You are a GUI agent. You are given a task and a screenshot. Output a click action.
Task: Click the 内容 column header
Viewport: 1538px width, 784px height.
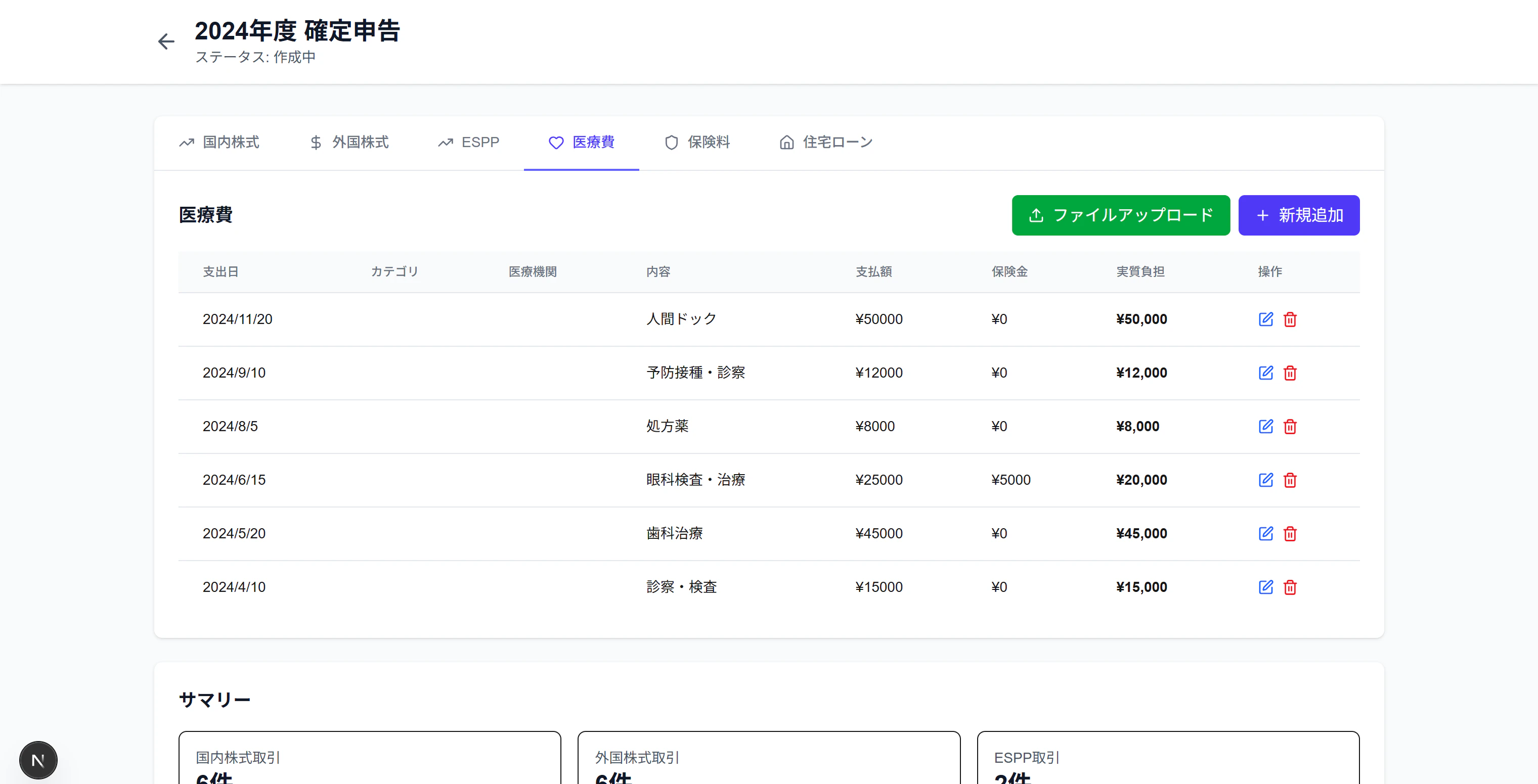(x=658, y=272)
